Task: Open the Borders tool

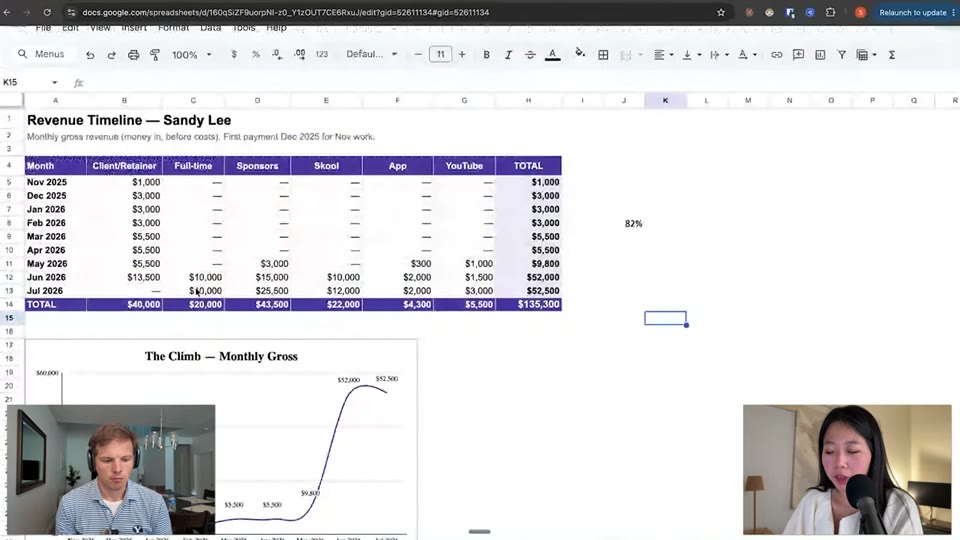Action: [x=603, y=54]
